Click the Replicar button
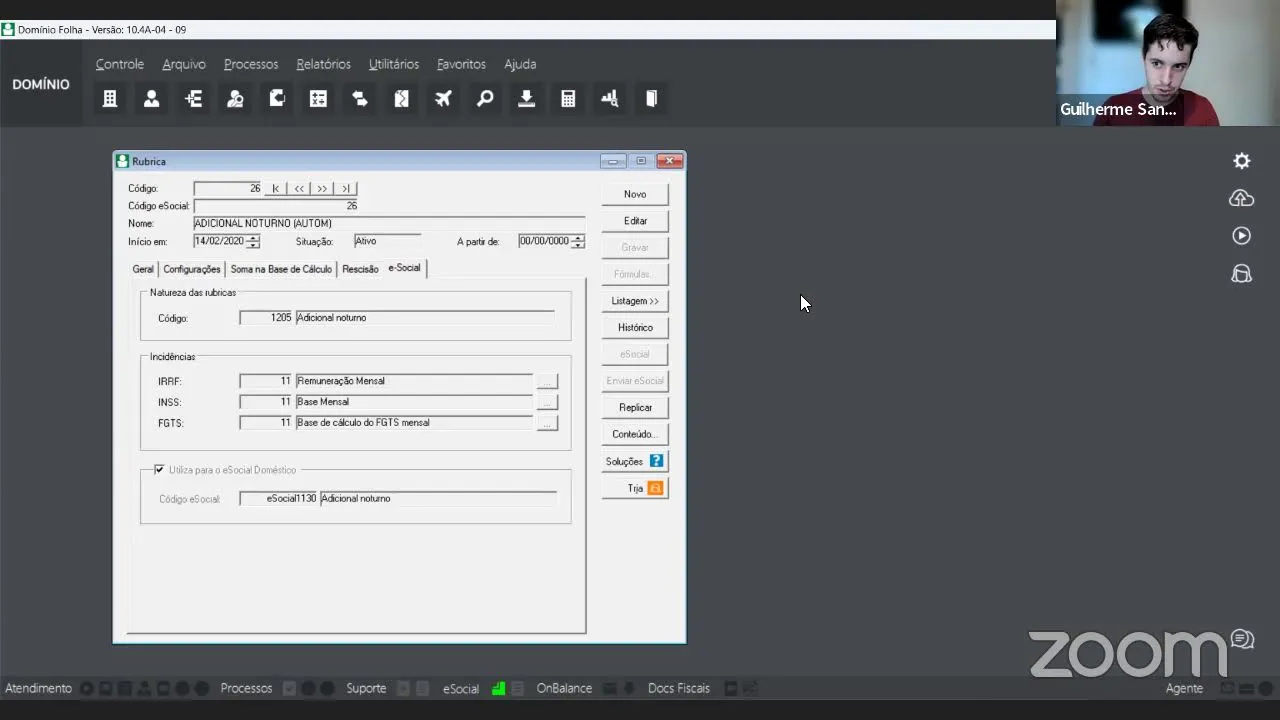Image resolution: width=1280 pixels, height=720 pixels. [x=635, y=407]
